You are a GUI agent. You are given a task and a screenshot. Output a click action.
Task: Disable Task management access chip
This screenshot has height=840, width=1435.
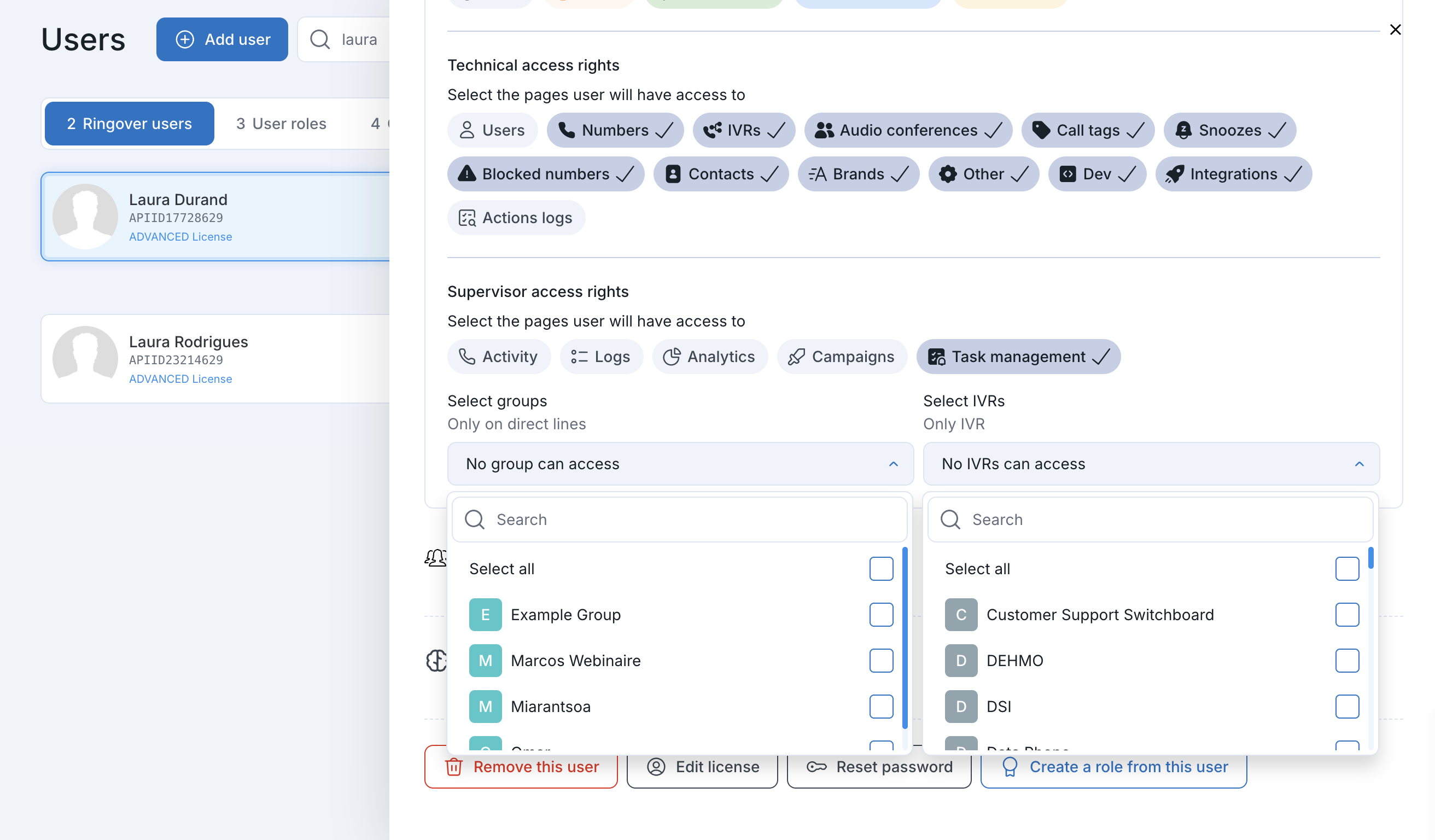click(1019, 357)
